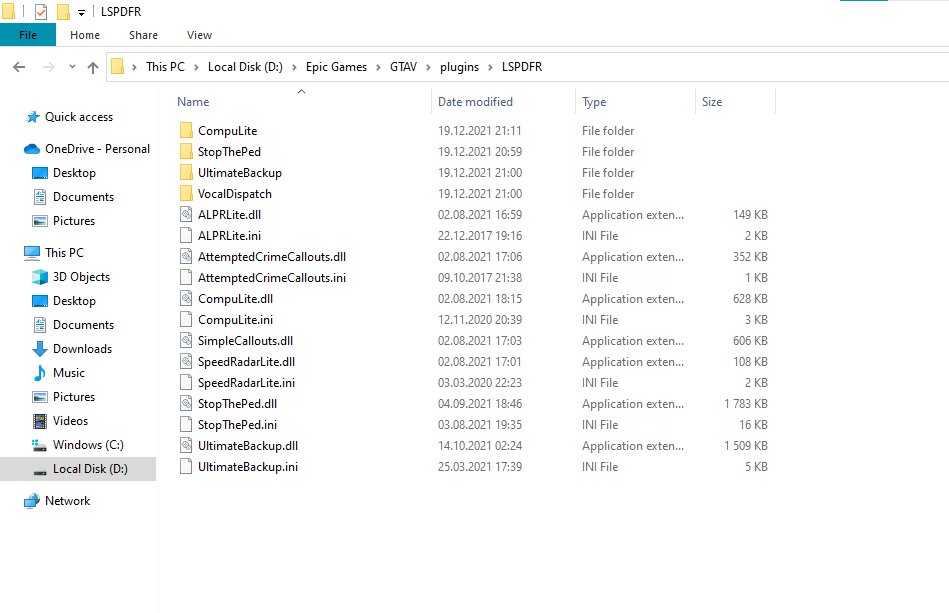Go up one folder level arrow

tap(93, 67)
